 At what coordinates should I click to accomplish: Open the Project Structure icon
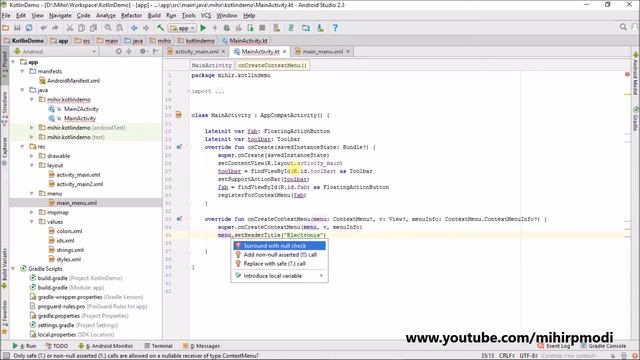306,28
